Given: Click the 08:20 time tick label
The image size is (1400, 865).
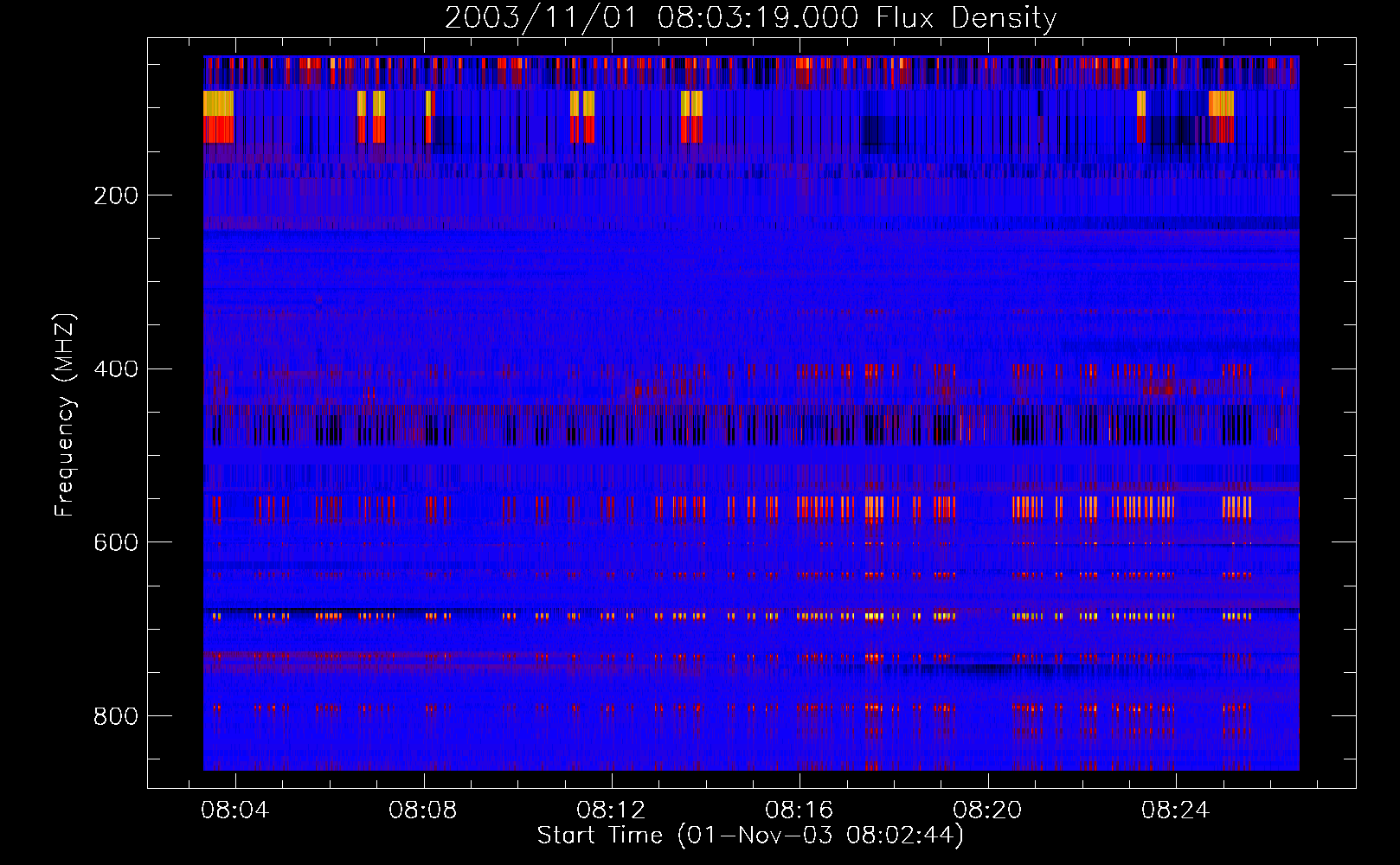Looking at the screenshot, I should [987, 810].
